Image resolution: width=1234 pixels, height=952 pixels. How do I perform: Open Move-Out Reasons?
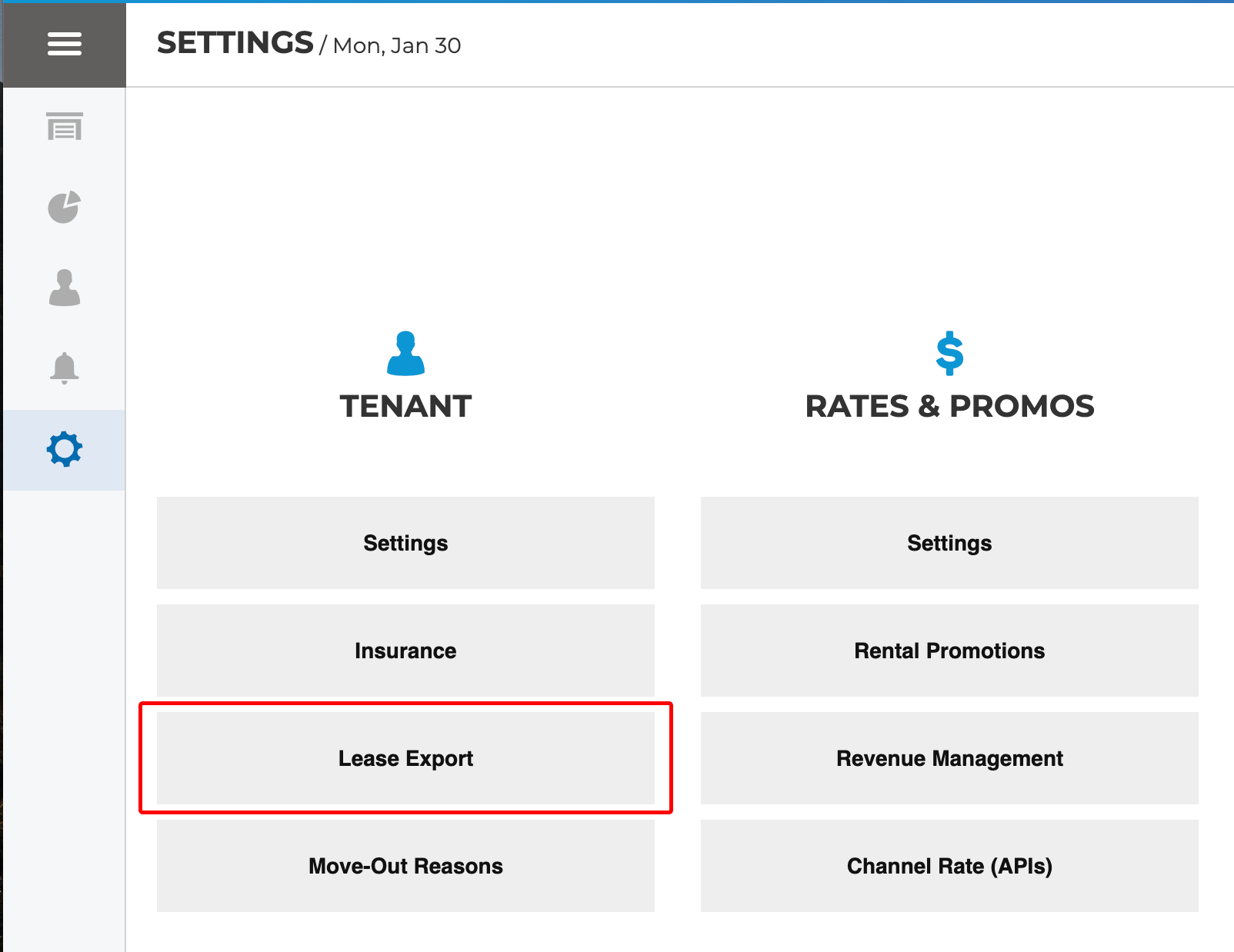pyautogui.click(x=405, y=866)
